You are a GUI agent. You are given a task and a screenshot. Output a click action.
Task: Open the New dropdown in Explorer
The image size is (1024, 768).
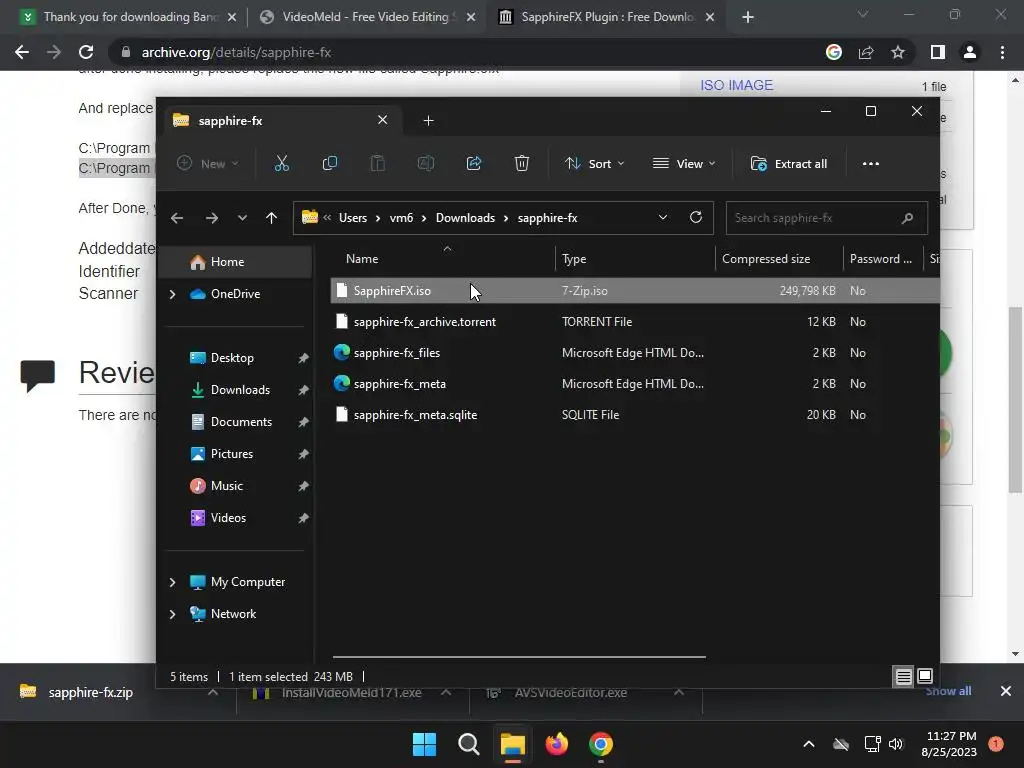pos(208,163)
